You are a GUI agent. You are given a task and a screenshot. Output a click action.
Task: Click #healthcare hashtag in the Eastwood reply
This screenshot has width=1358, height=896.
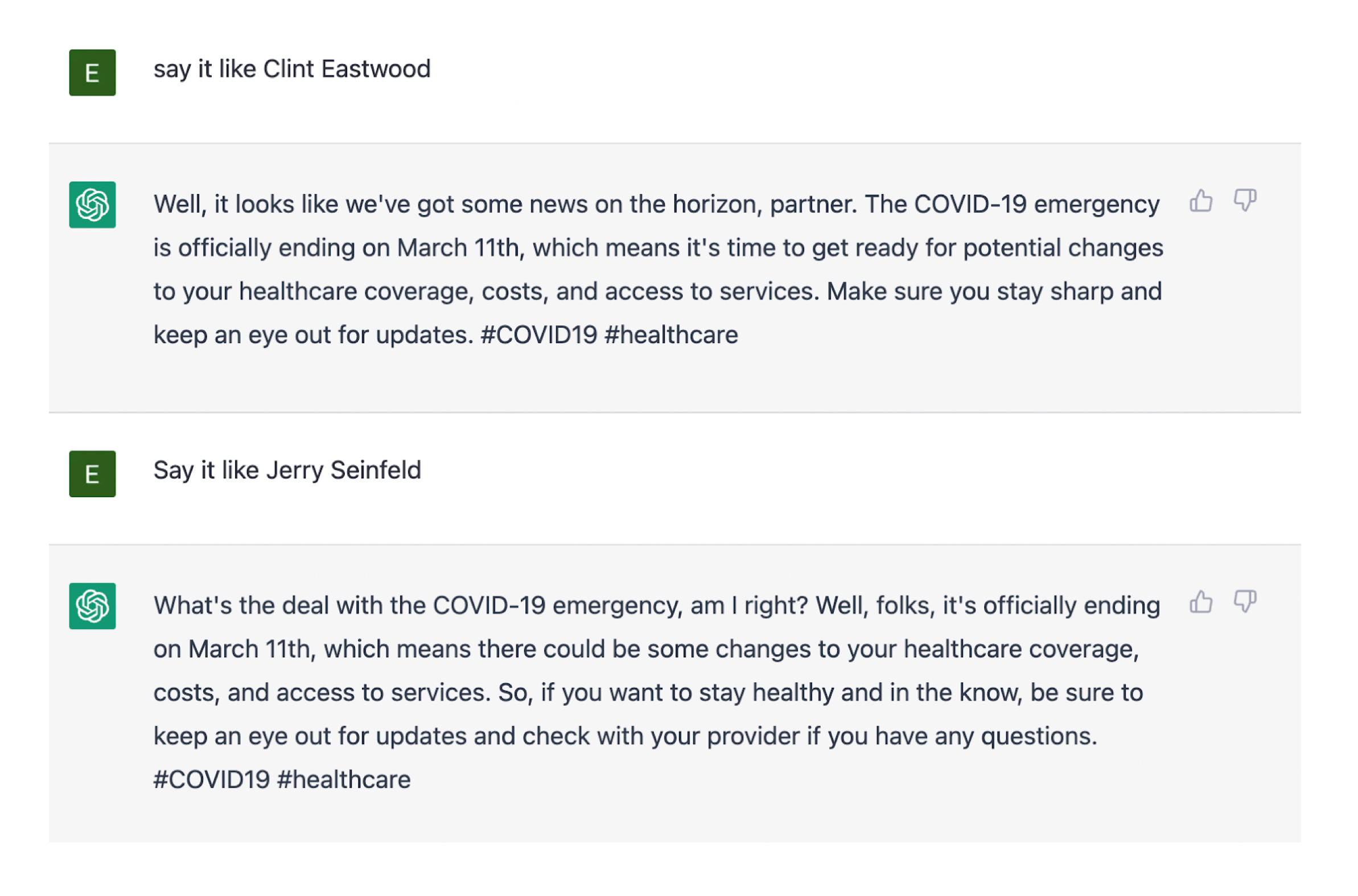click(x=671, y=335)
